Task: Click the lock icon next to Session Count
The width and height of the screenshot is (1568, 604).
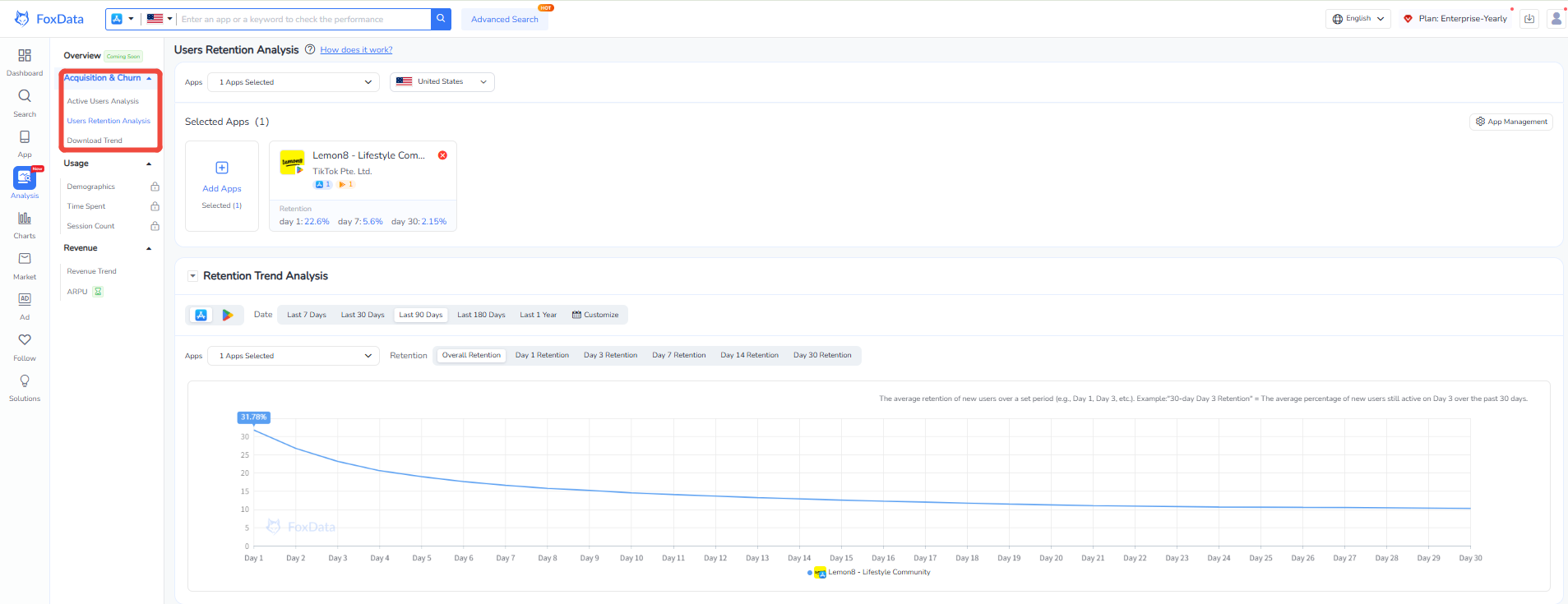Action: pos(155,226)
